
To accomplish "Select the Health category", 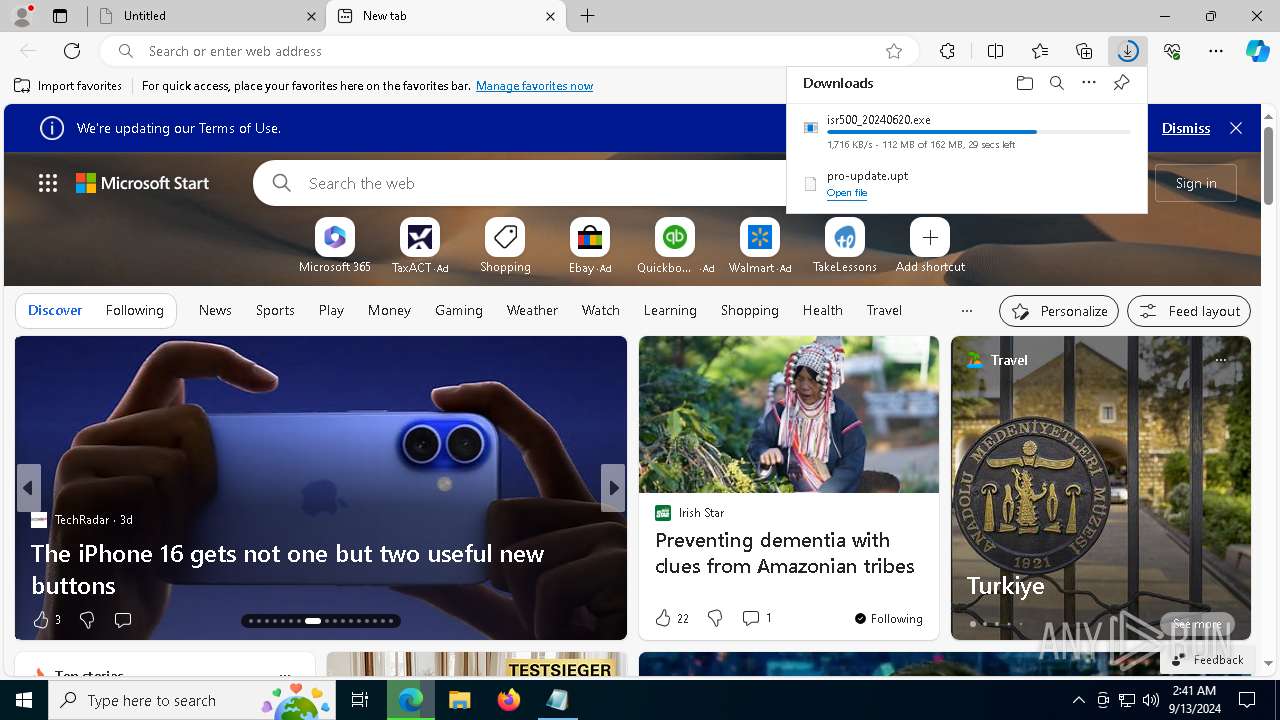I will 823,311.
